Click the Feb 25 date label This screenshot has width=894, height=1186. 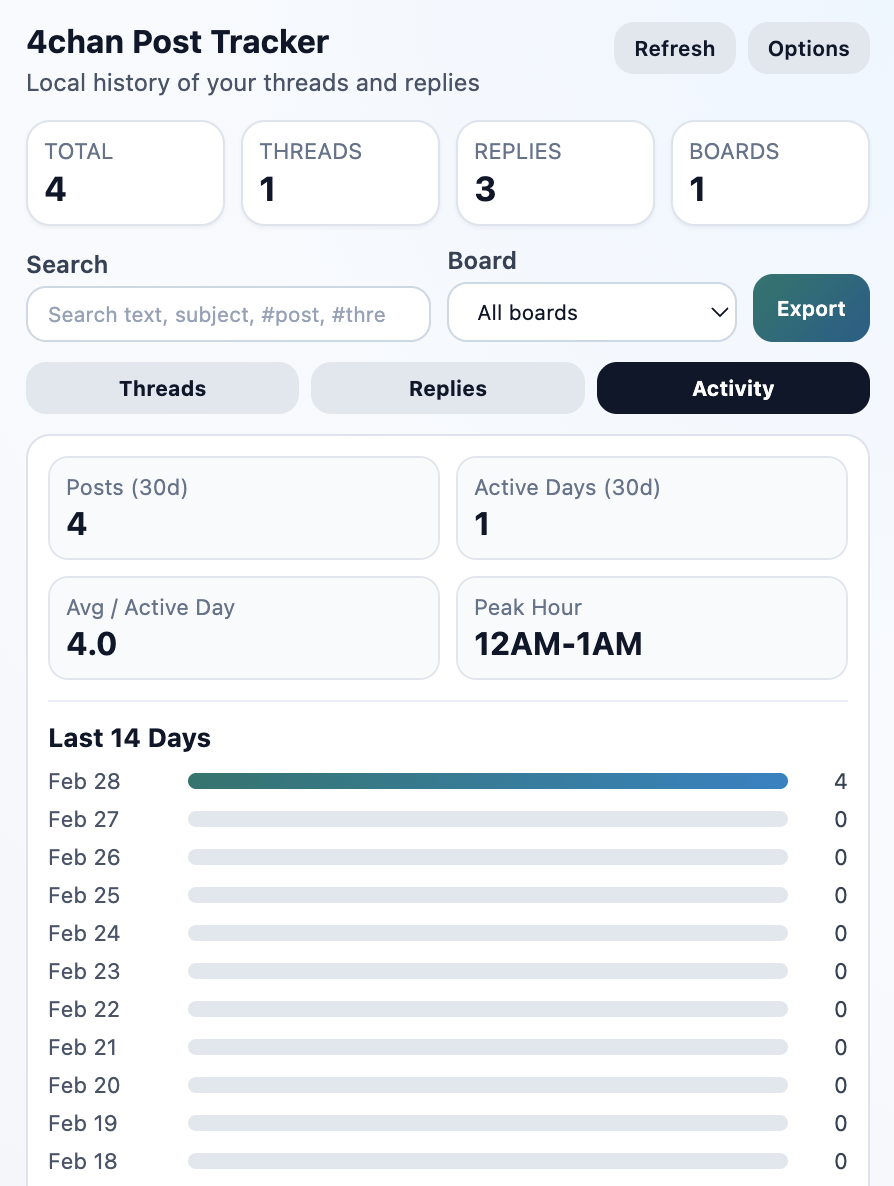click(84, 896)
